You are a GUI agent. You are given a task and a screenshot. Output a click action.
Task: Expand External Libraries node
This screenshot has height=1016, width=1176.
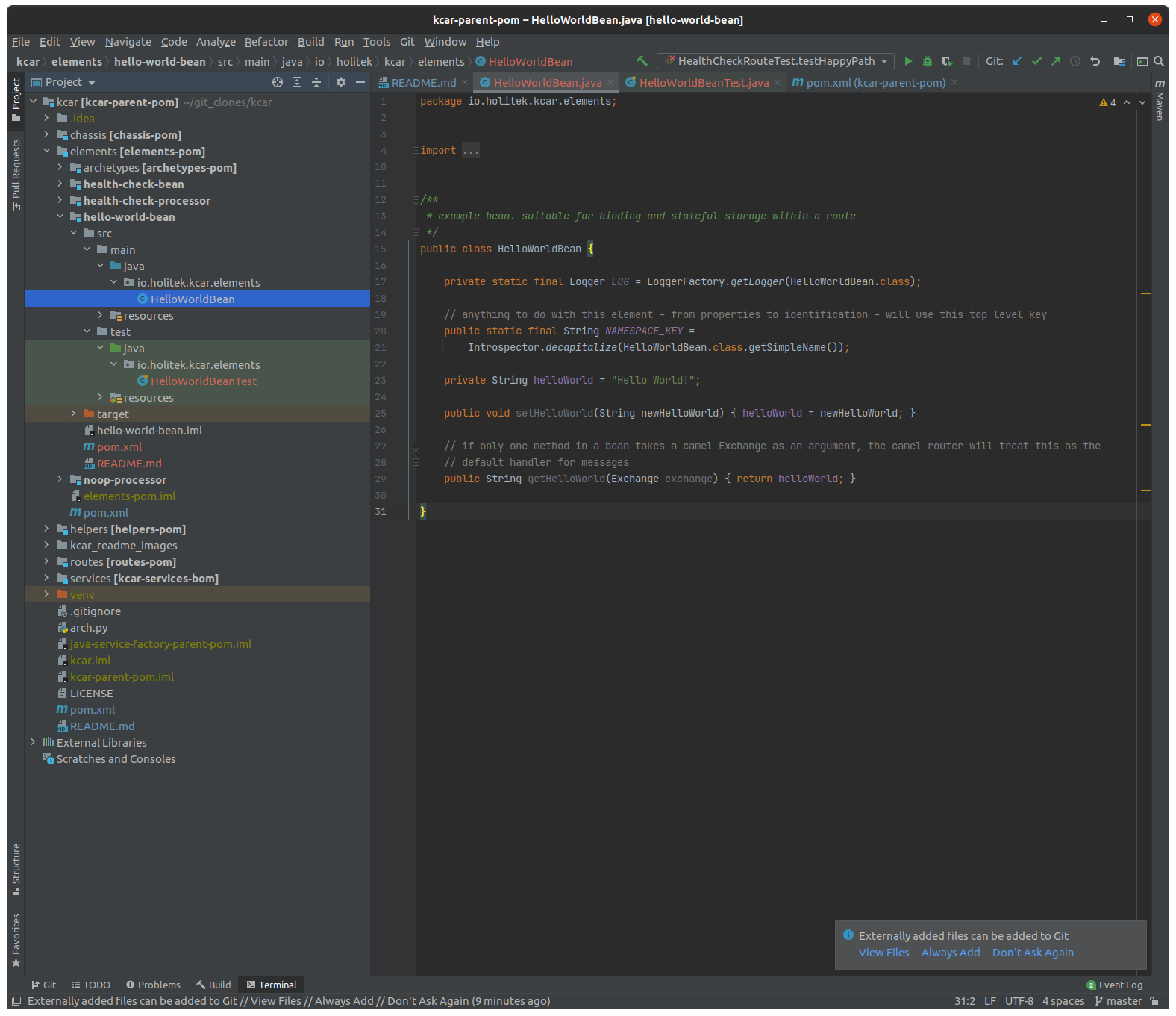pyautogui.click(x=33, y=742)
